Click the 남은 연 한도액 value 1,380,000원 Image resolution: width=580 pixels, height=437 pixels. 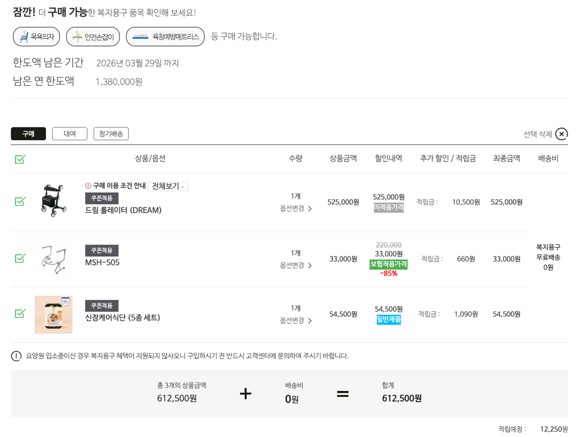119,82
